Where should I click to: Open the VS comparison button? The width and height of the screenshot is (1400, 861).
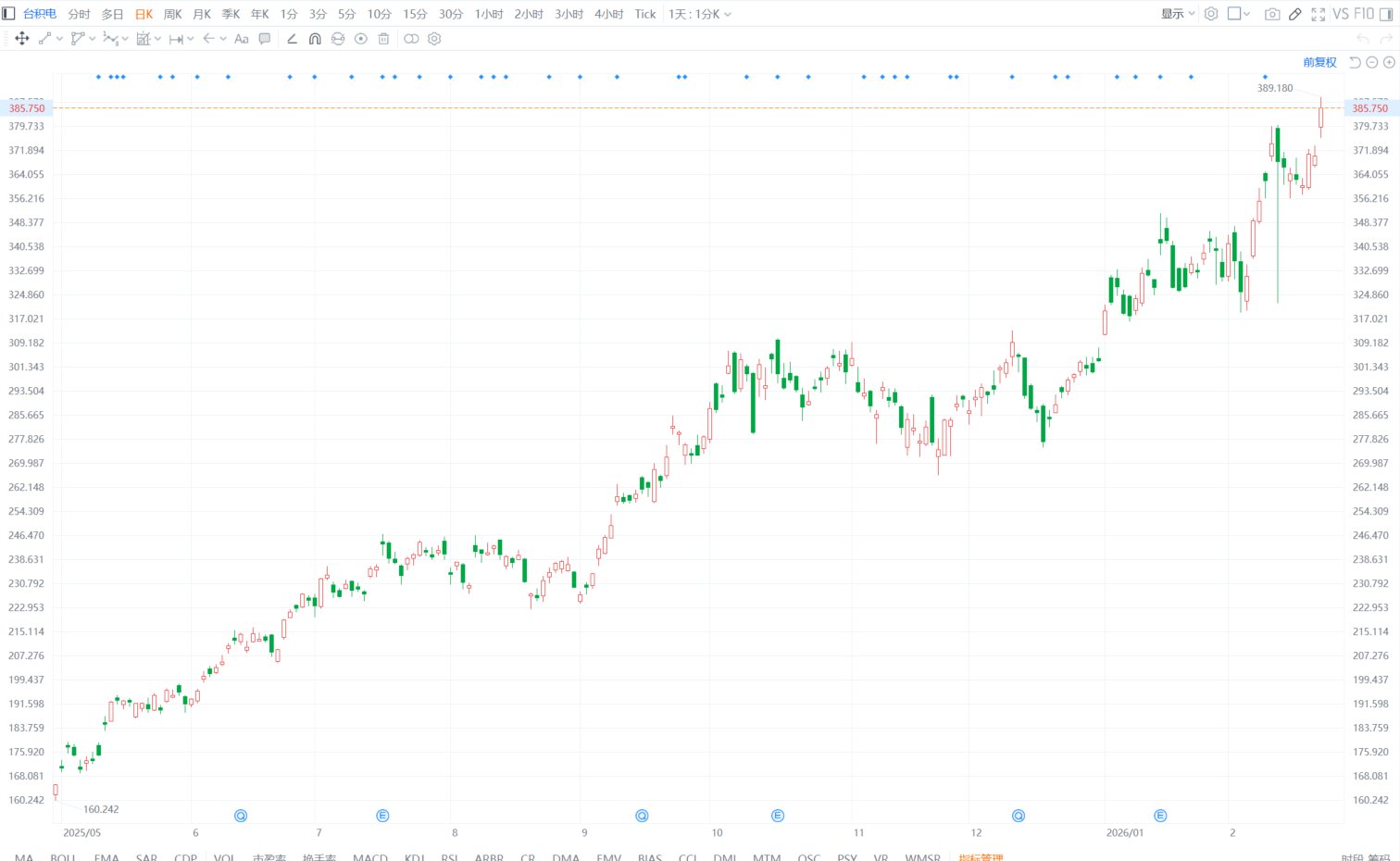(1341, 14)
